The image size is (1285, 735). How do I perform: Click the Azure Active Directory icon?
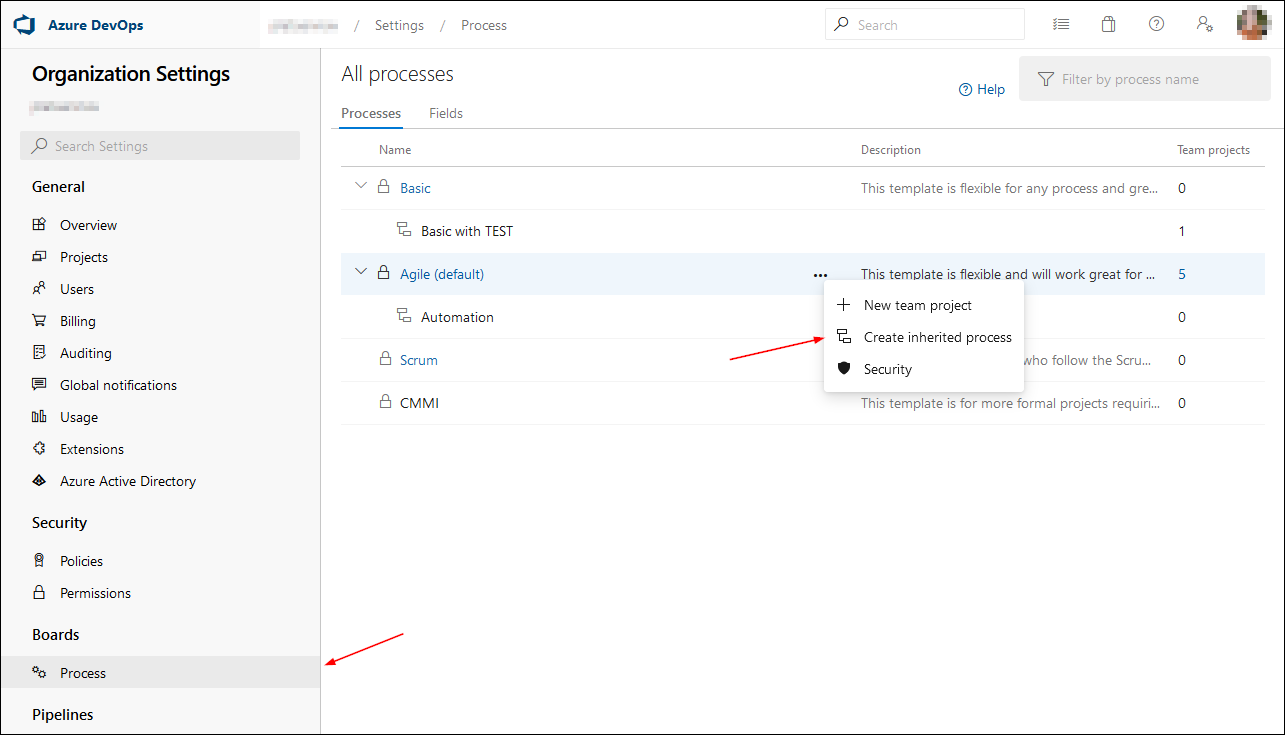pyautogui.click(x=39, y=481)
